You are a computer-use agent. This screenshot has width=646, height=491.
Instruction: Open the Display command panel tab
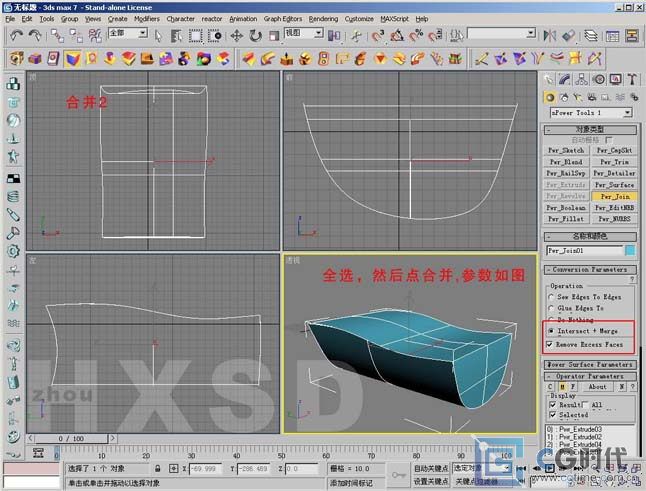616,79
